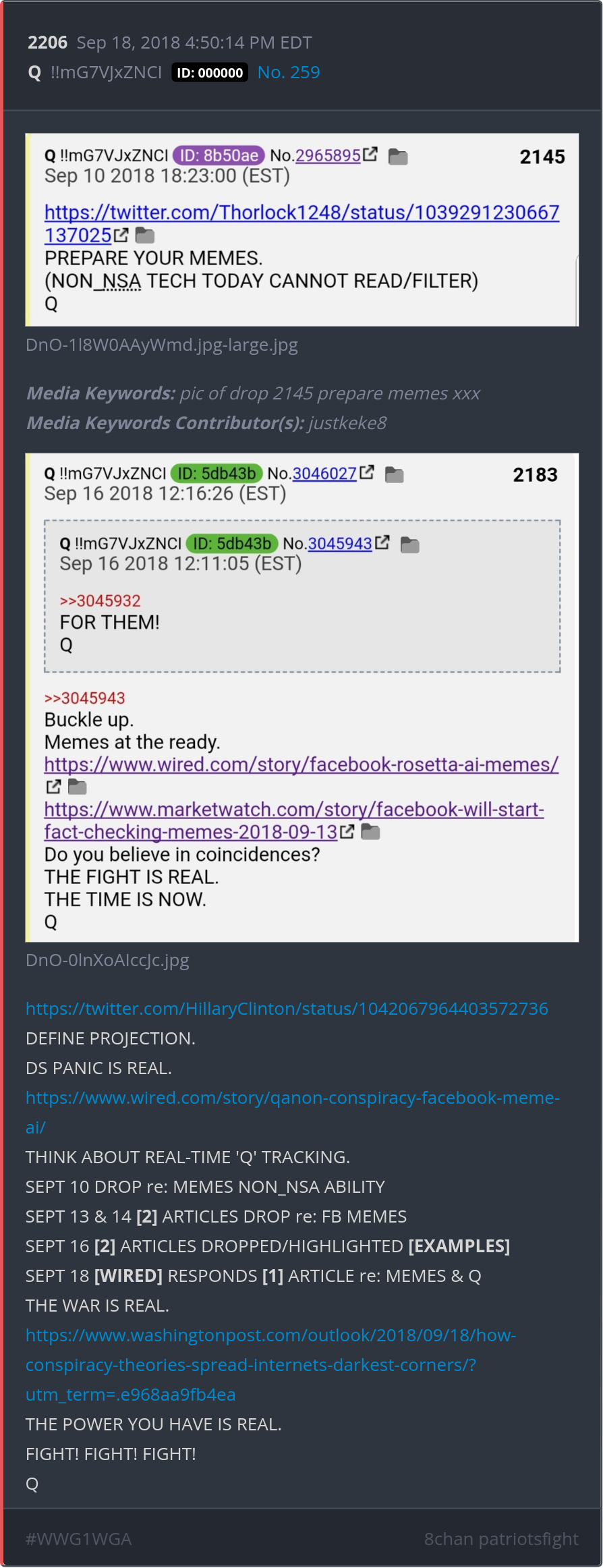Click folder icon after Thorlock1248 tweet URL

point(145,235)
